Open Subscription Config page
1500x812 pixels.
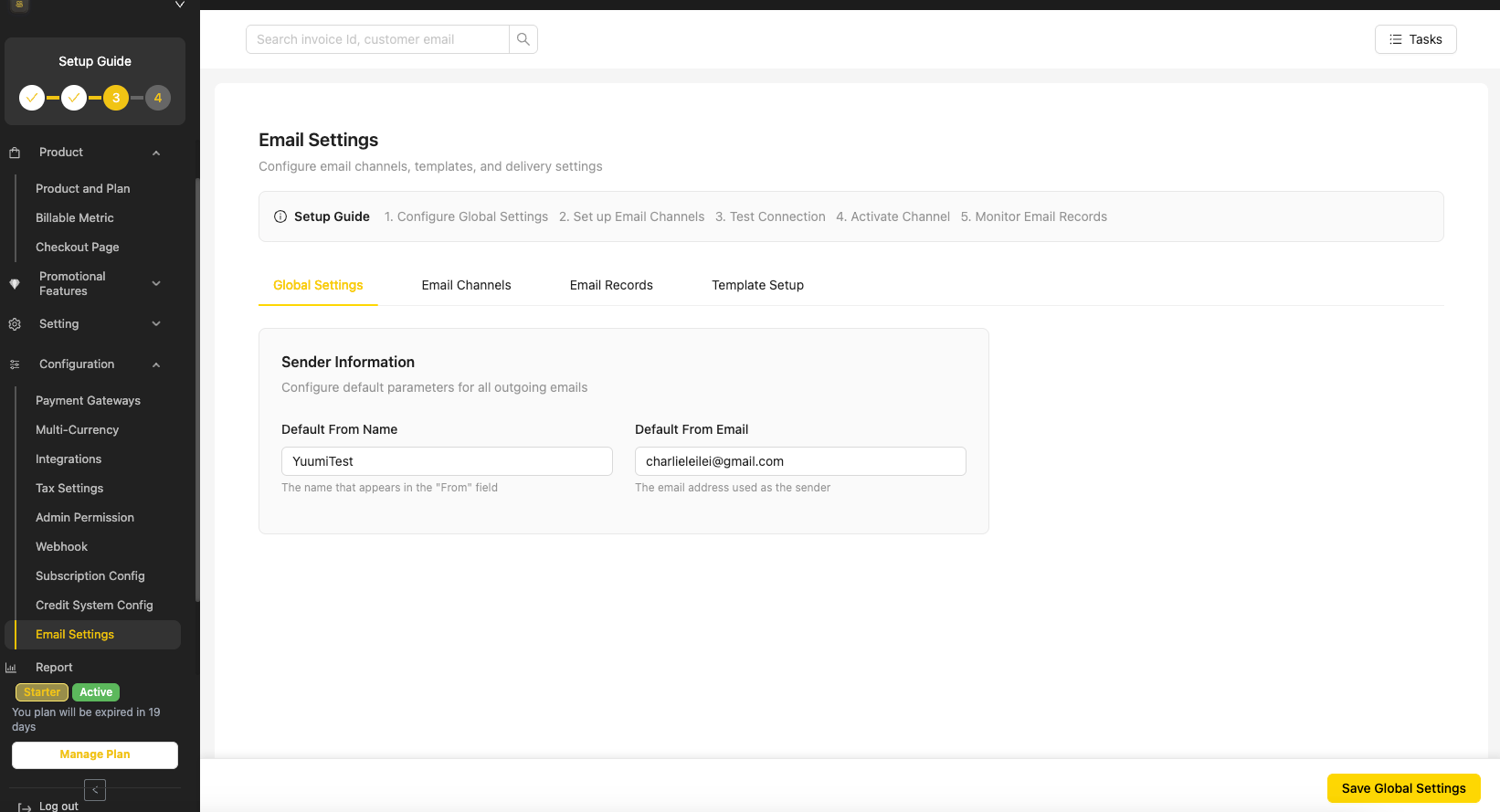coord(90,575)
